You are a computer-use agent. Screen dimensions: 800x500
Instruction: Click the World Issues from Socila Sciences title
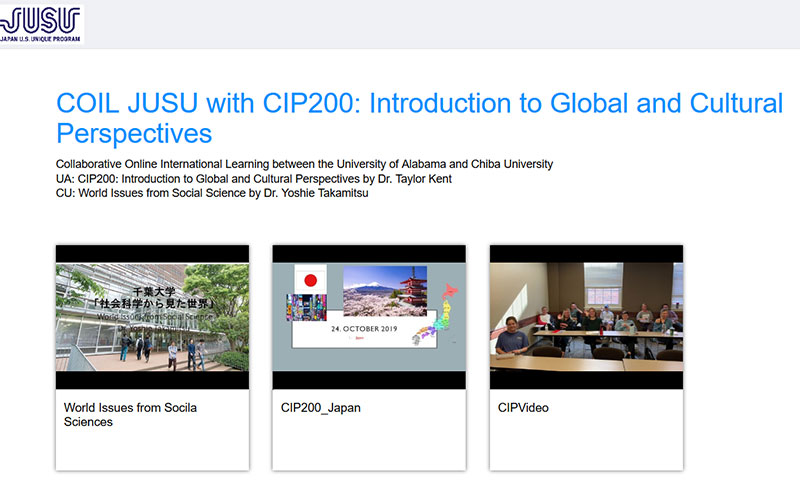point(130,415)
